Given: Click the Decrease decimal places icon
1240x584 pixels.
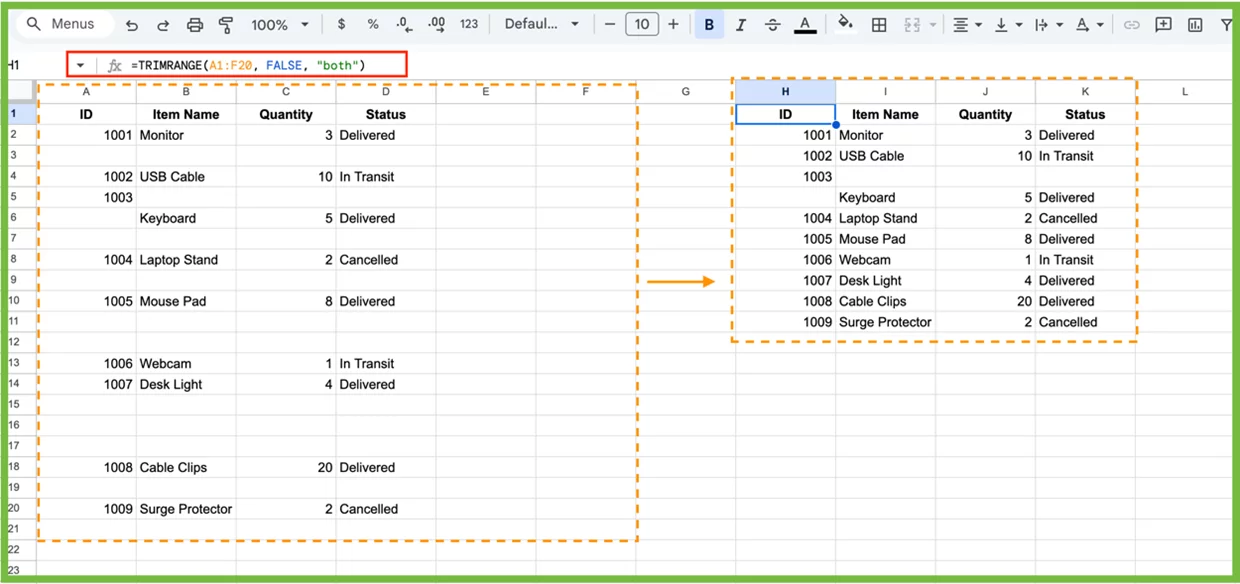Looking at the screenshot, I should tap(404, 25).
